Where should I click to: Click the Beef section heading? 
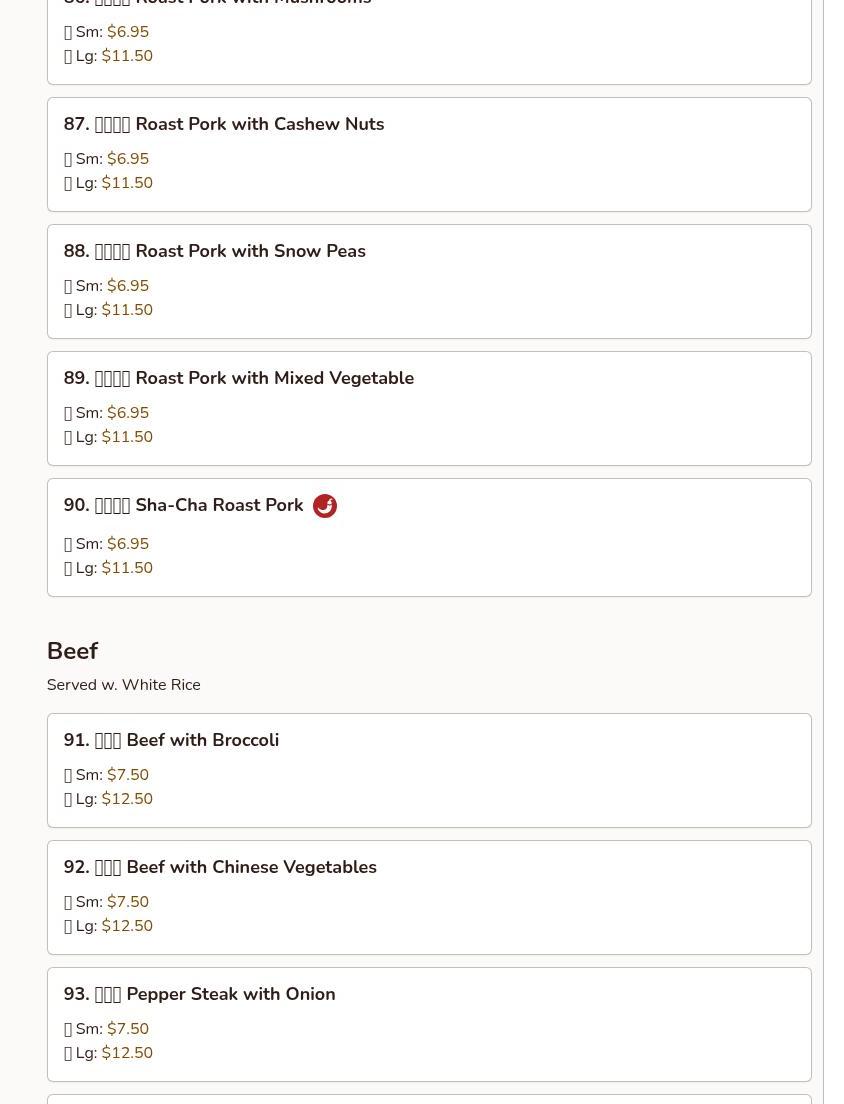(73, 651)
